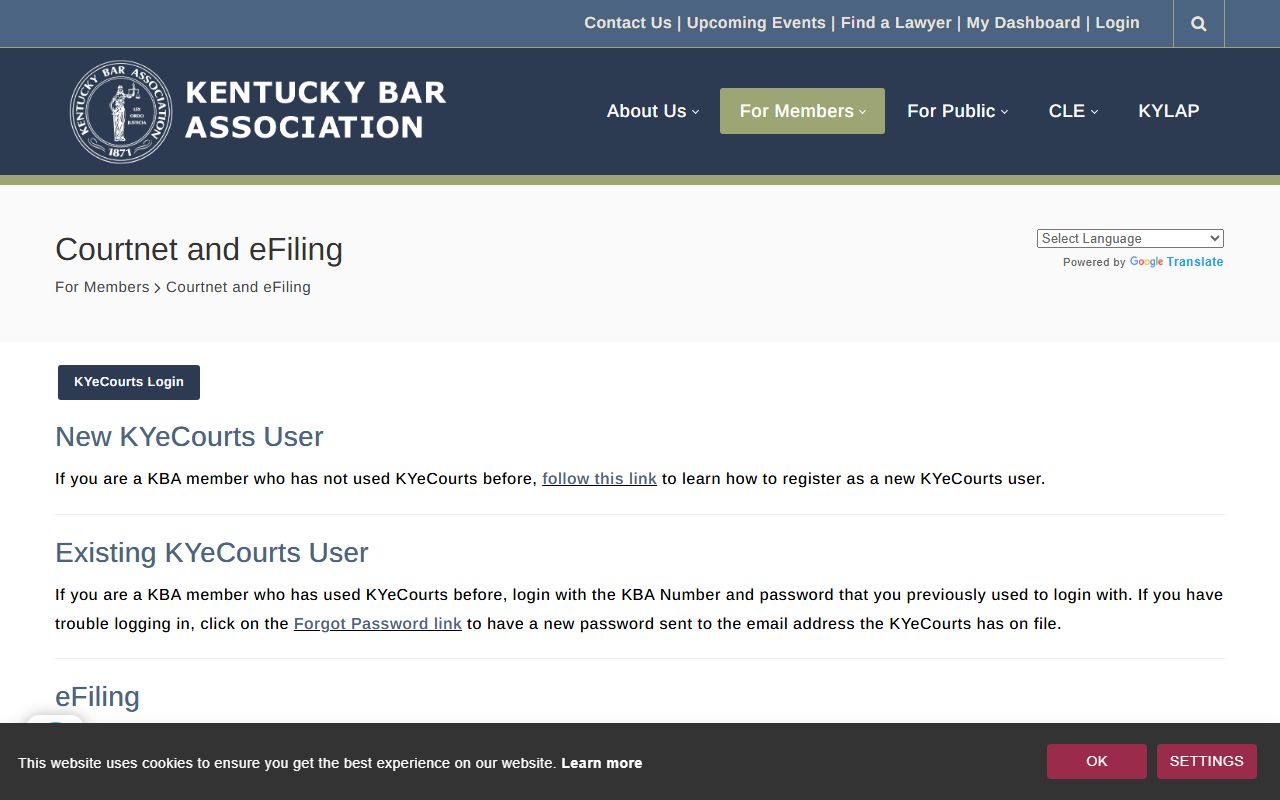Image resolution: width=1280 pixels, height=800 pixels.
Task: Click the KYeCourts Login button
Action: point(129,382)
